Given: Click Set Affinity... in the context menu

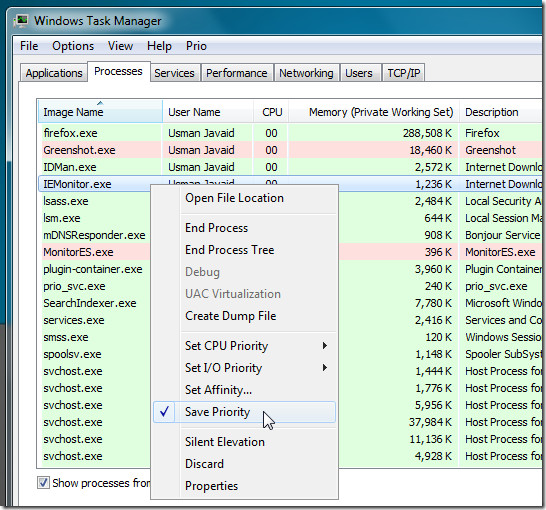Looking at the screenshot, I should 218,390.
